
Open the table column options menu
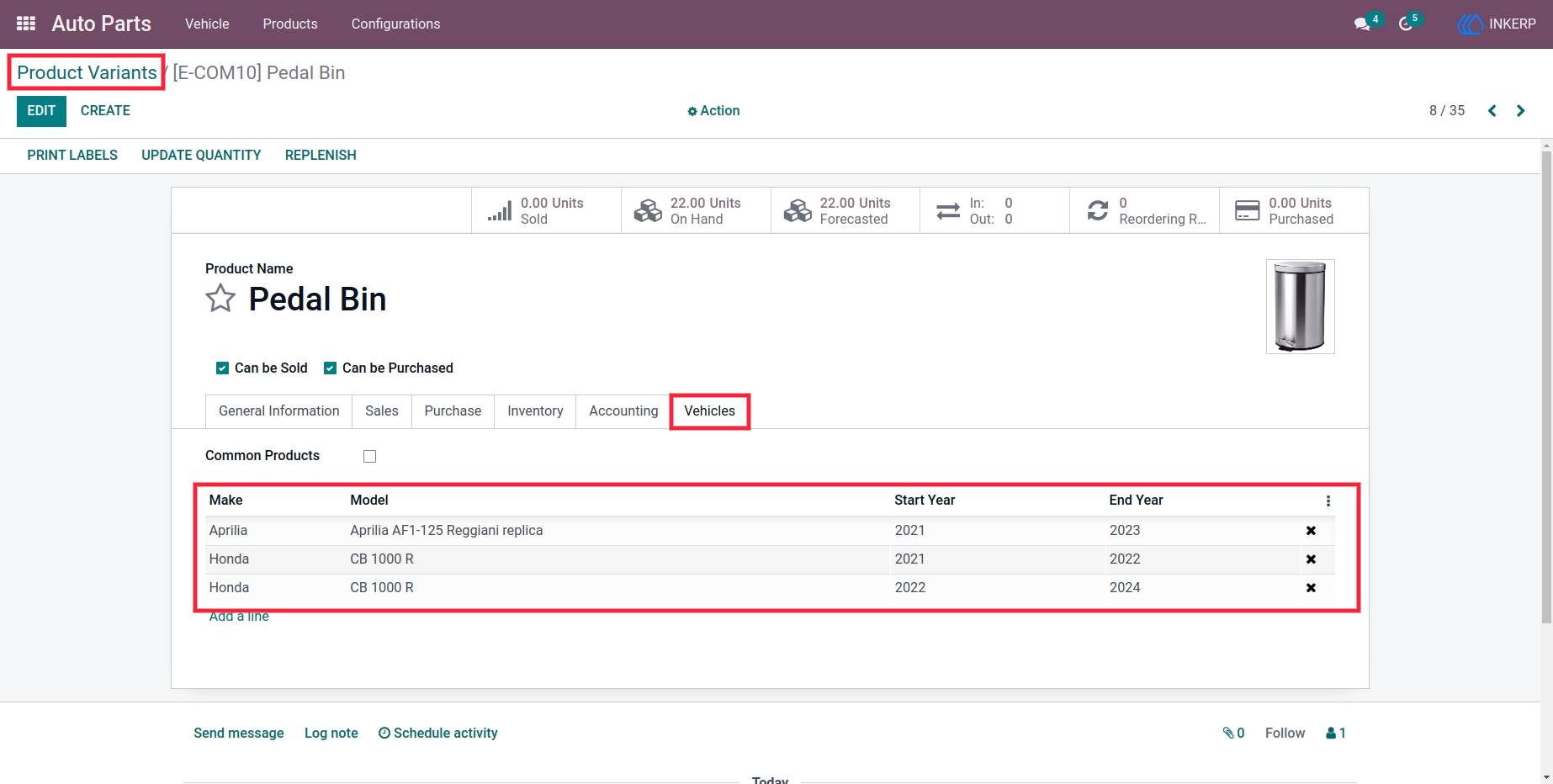(1328, 501)
